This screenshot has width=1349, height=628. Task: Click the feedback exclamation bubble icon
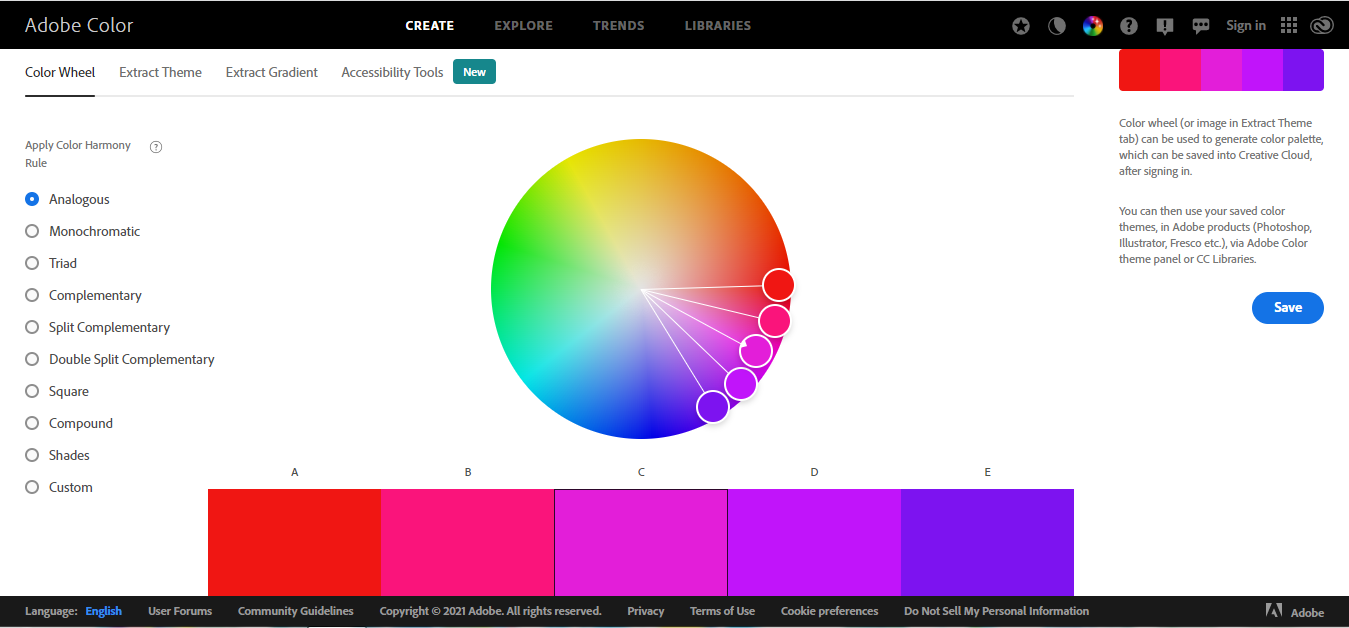(1165, 26)
